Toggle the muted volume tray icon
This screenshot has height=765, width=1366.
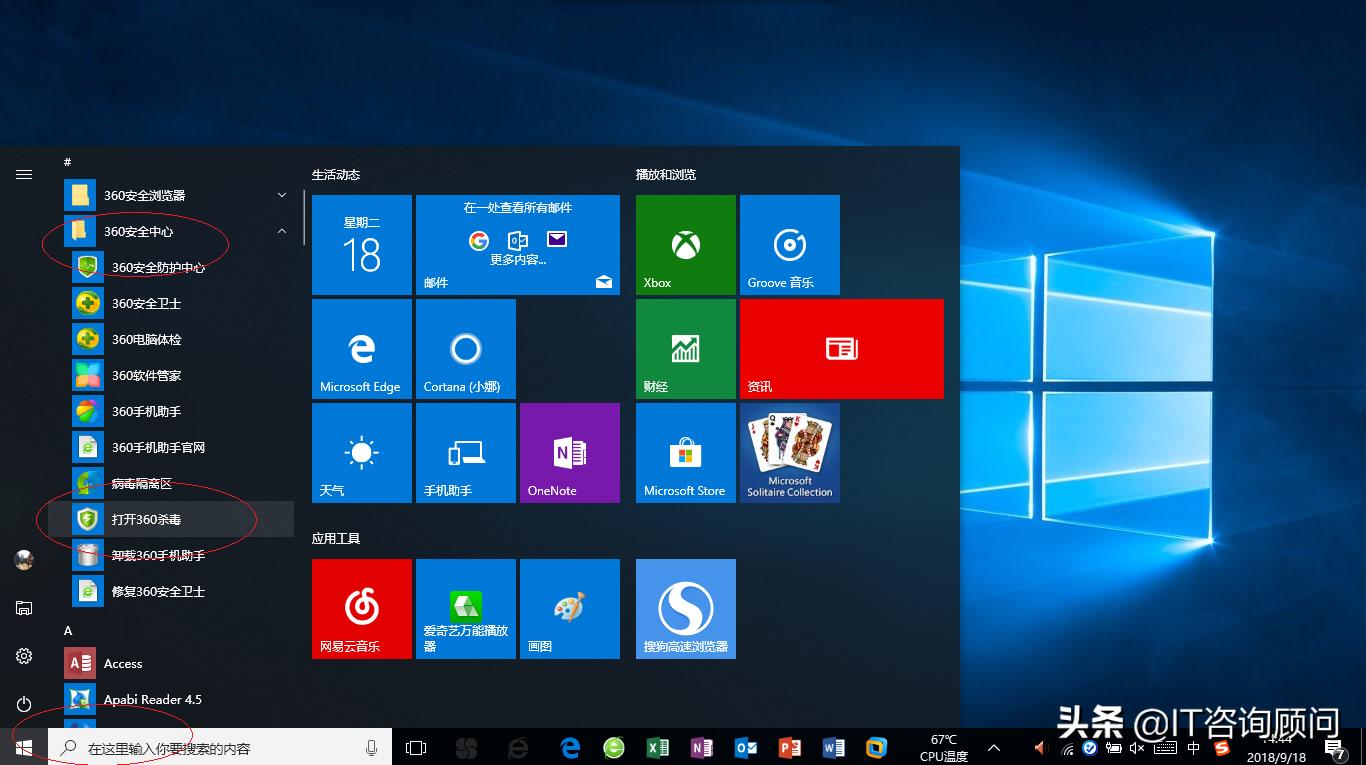click(1137, 748)
